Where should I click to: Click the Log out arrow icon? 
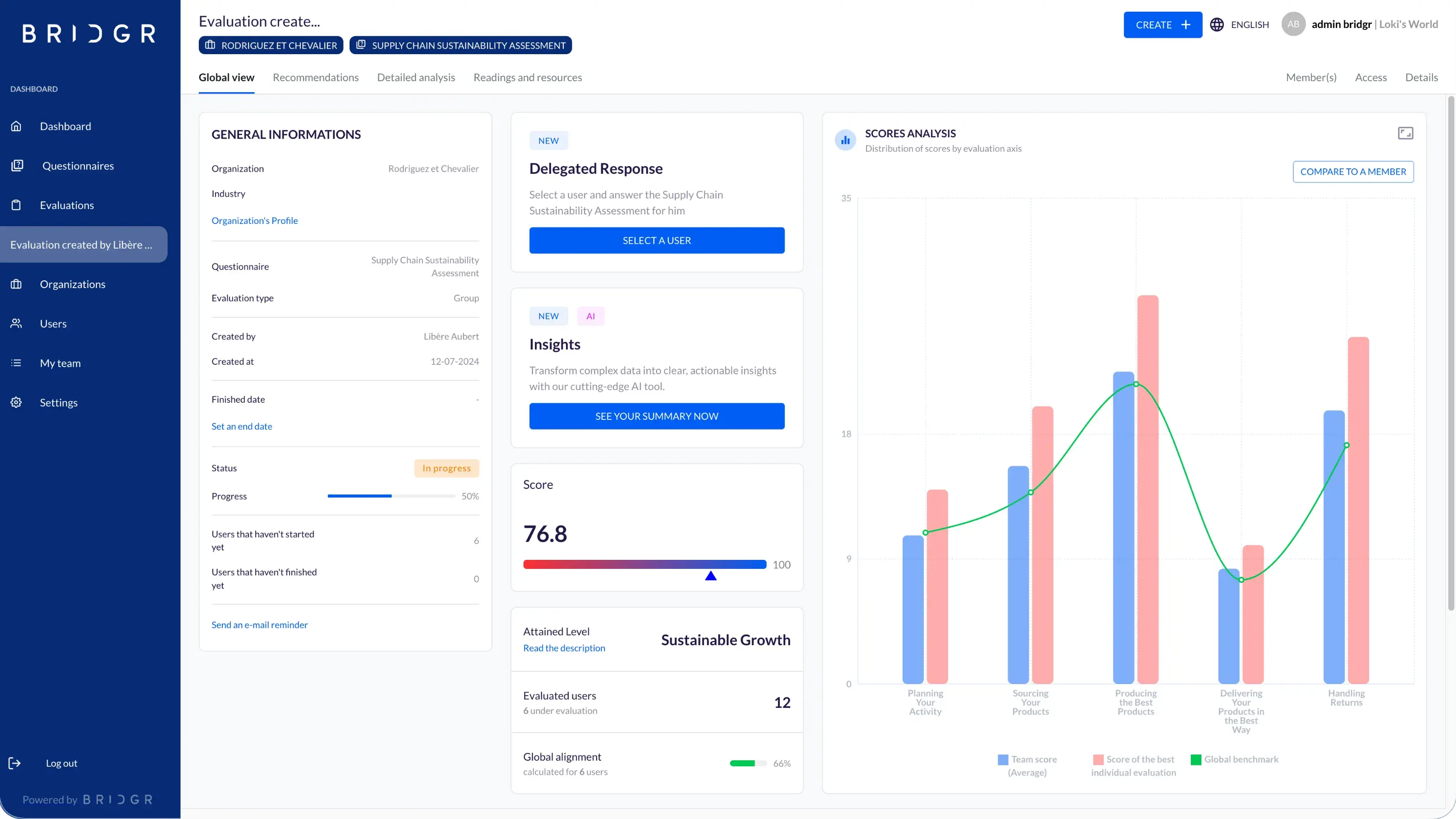pyautogui.click(x=15, y=763)
